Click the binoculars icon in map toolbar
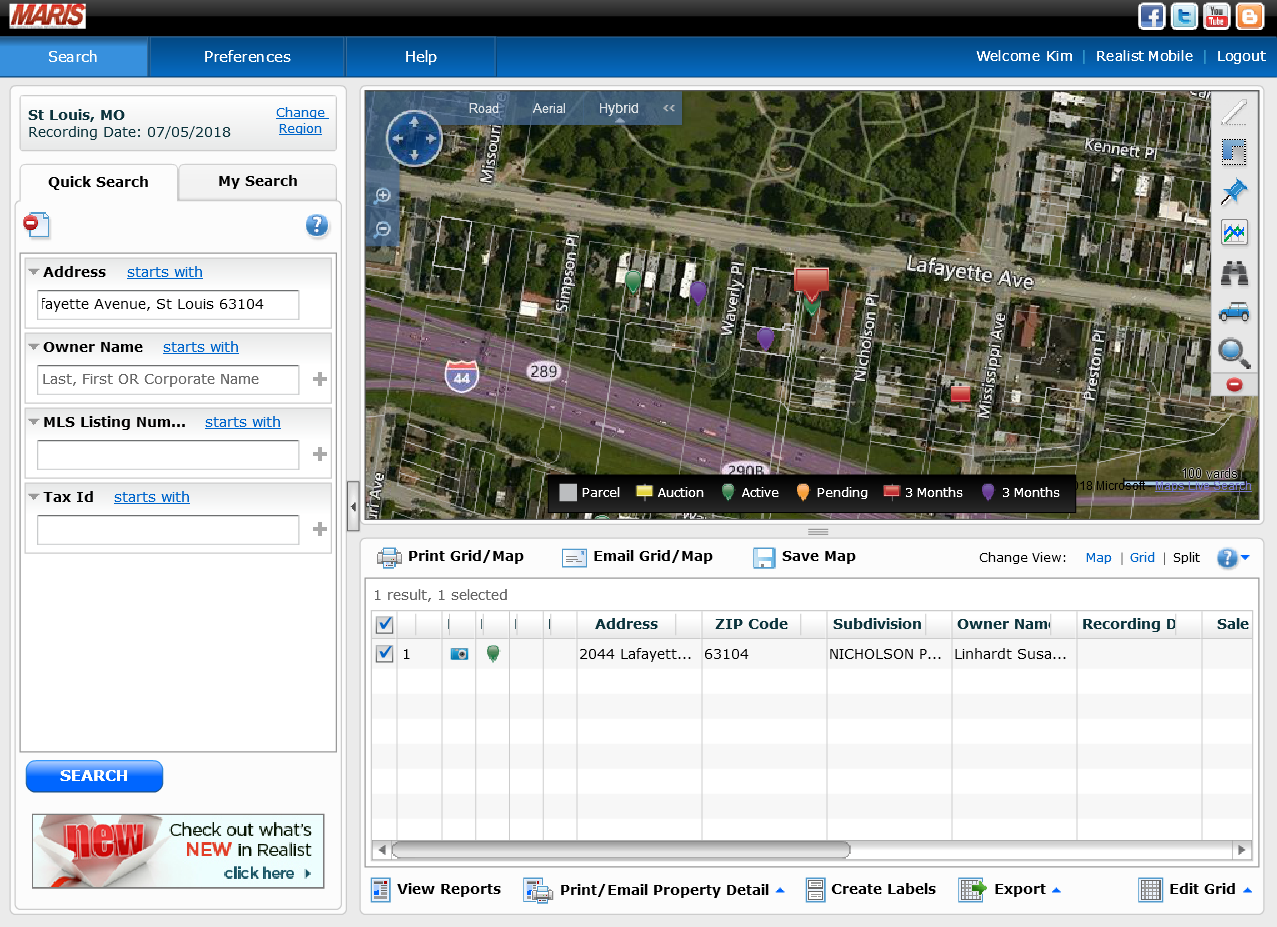1277x927 pixels. pos(1234,273)
